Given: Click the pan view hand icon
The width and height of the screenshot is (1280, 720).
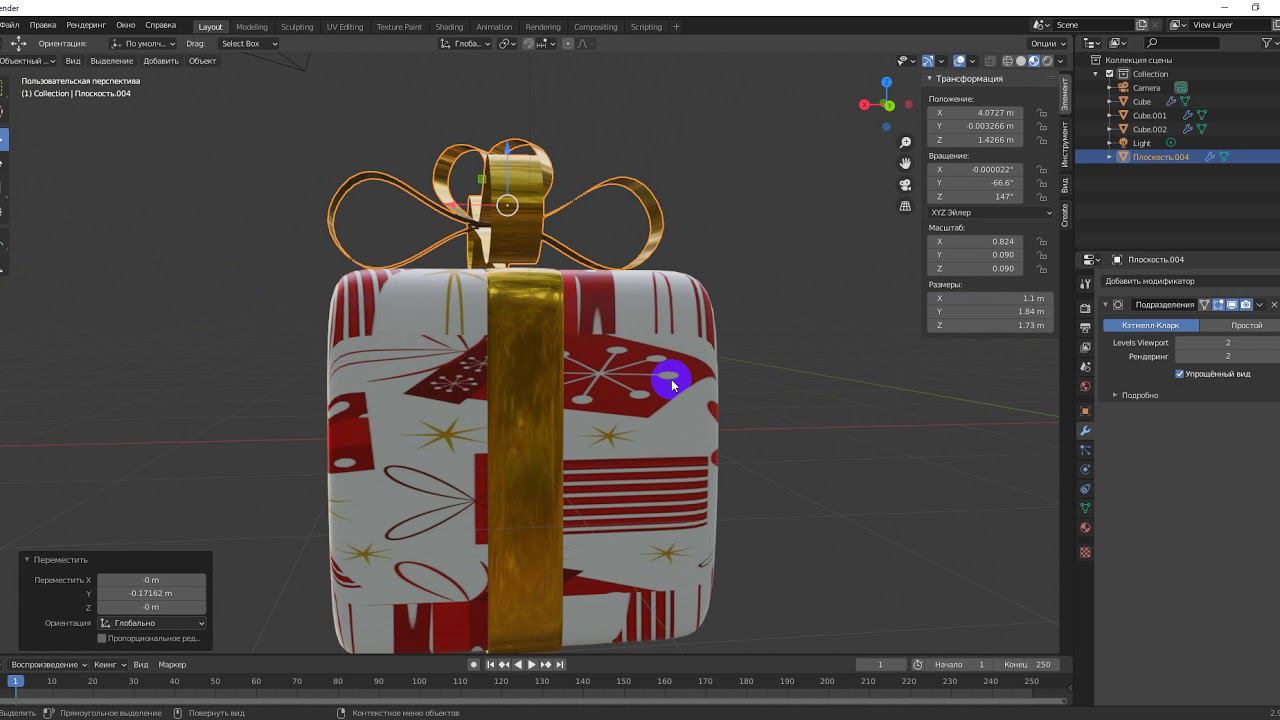Looking at the screenshot, I should (905, 164).
